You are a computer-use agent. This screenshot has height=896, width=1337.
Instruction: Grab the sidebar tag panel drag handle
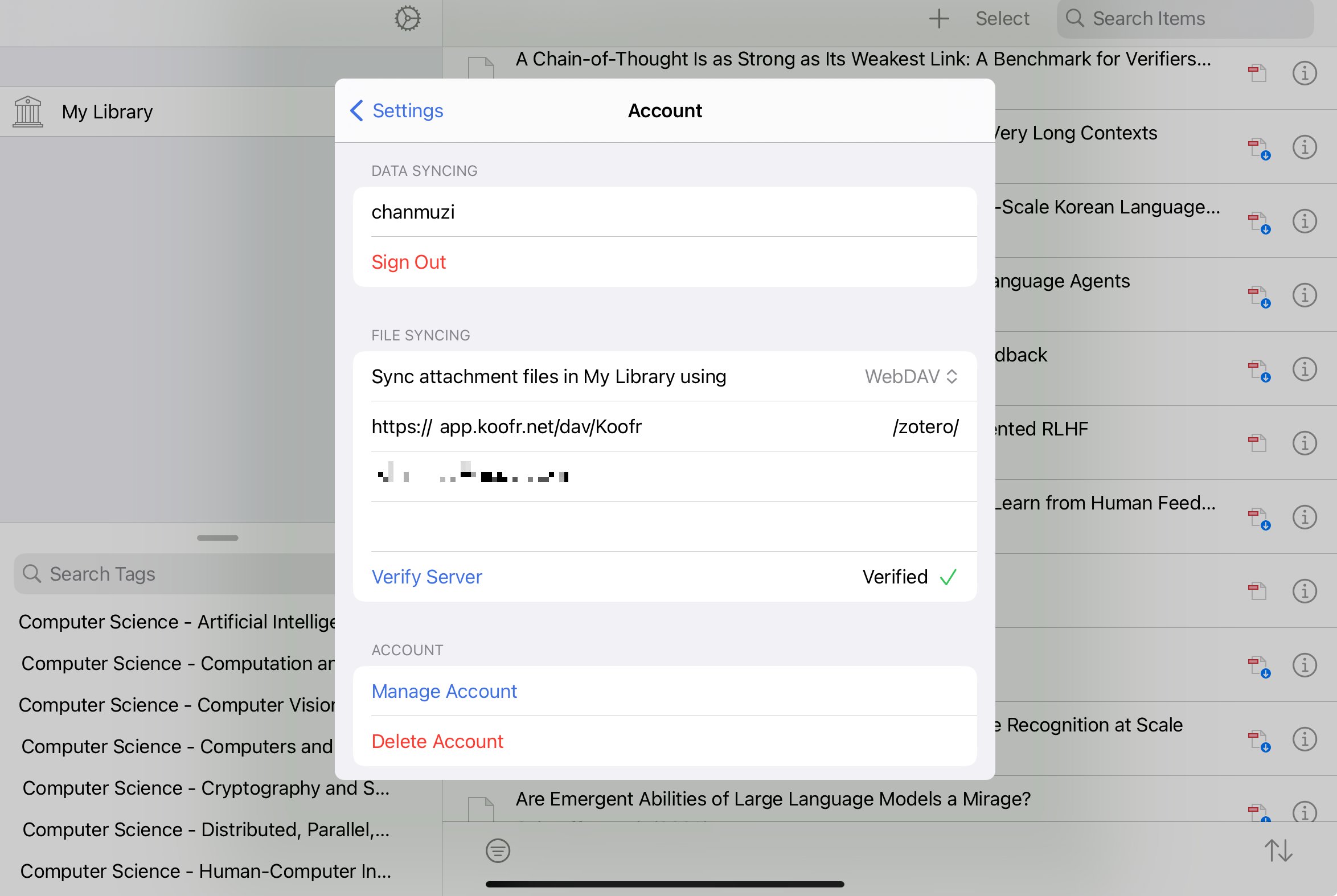coord(217,538)
